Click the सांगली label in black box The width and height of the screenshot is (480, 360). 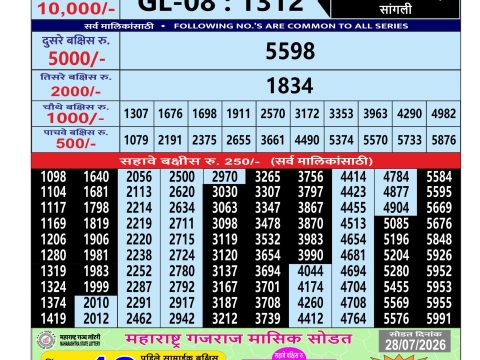(x=395, y=9)
